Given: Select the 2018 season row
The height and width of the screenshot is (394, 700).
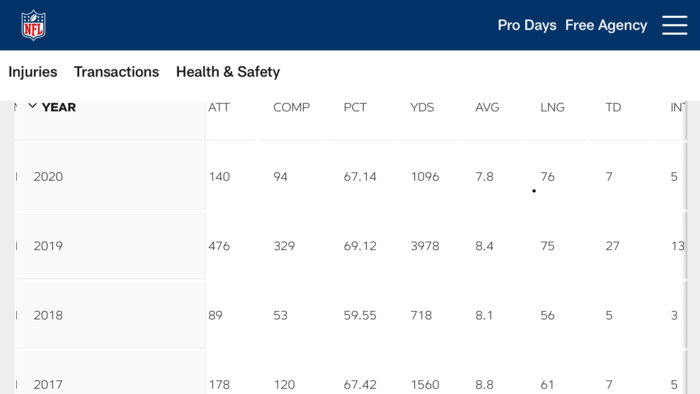Looking at the screenshot, I should point(350,315).
